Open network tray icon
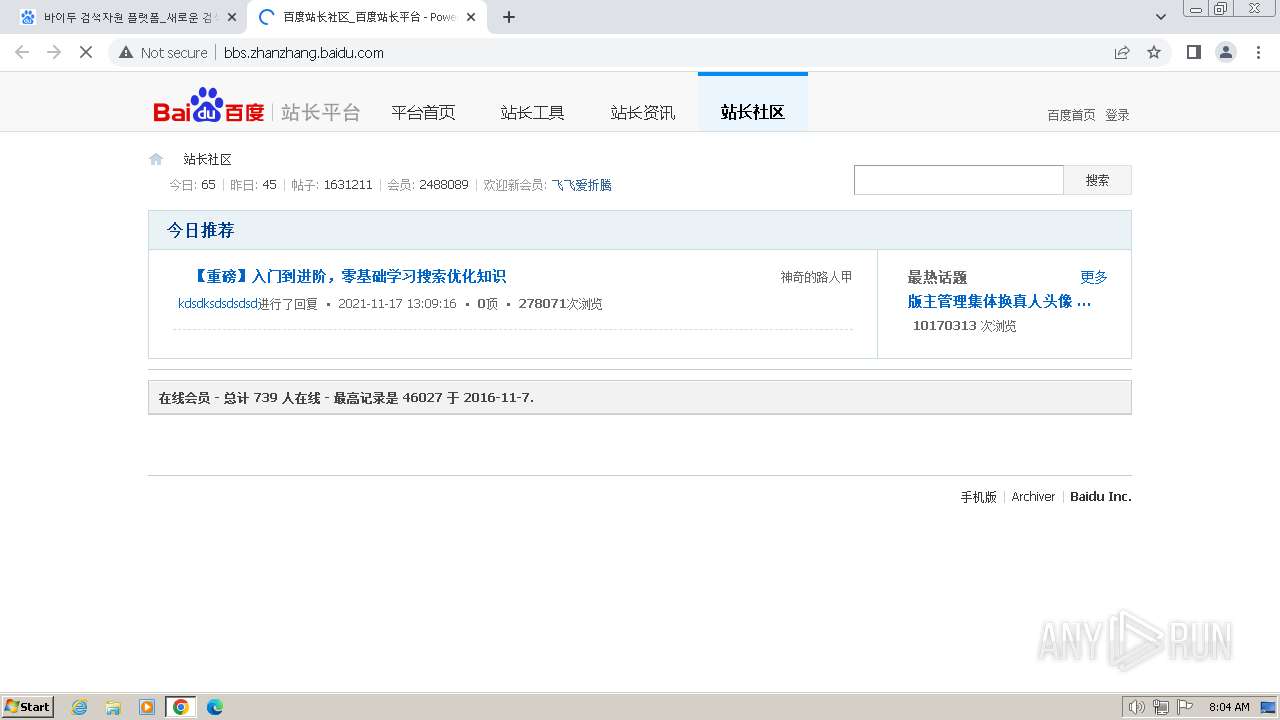 pyautogui.click(x=1161, y=707)
